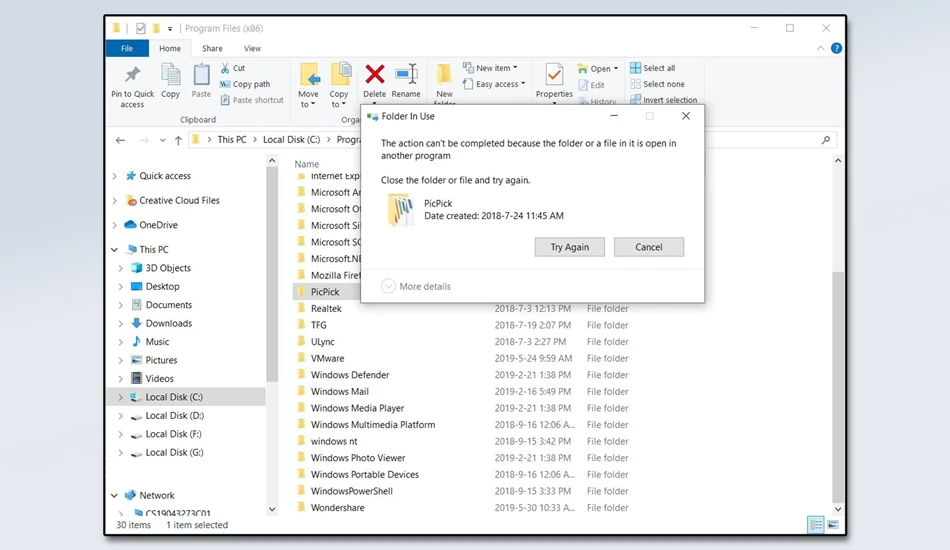Collapse the This PC tree node

(115, 250)
